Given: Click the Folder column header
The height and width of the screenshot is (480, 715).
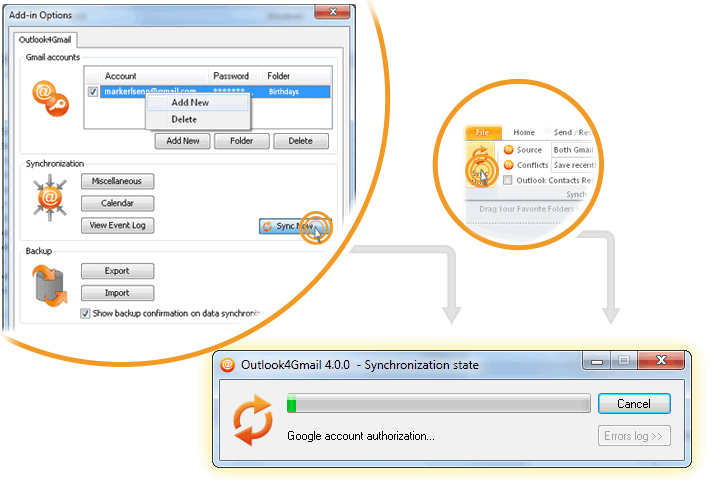Looking at the screenshot, I should click(x=297, y=76).
